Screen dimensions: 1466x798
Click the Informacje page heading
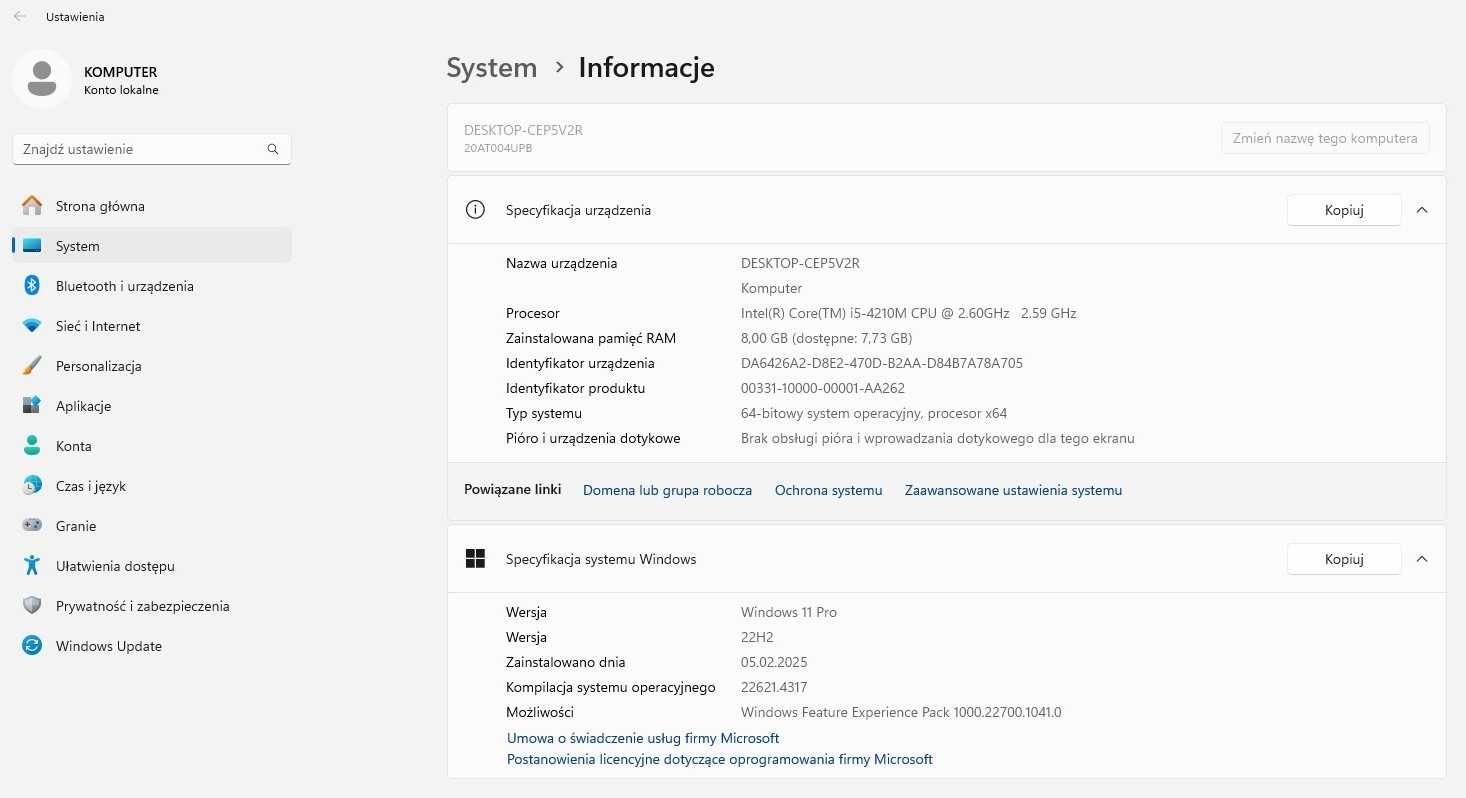pos(646,68)
